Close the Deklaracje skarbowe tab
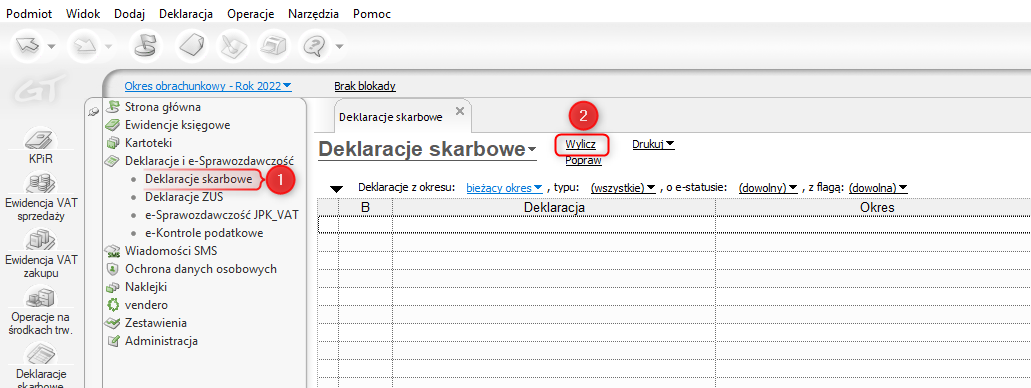Viewport: 1031px width, 388px height. point(460,110)
